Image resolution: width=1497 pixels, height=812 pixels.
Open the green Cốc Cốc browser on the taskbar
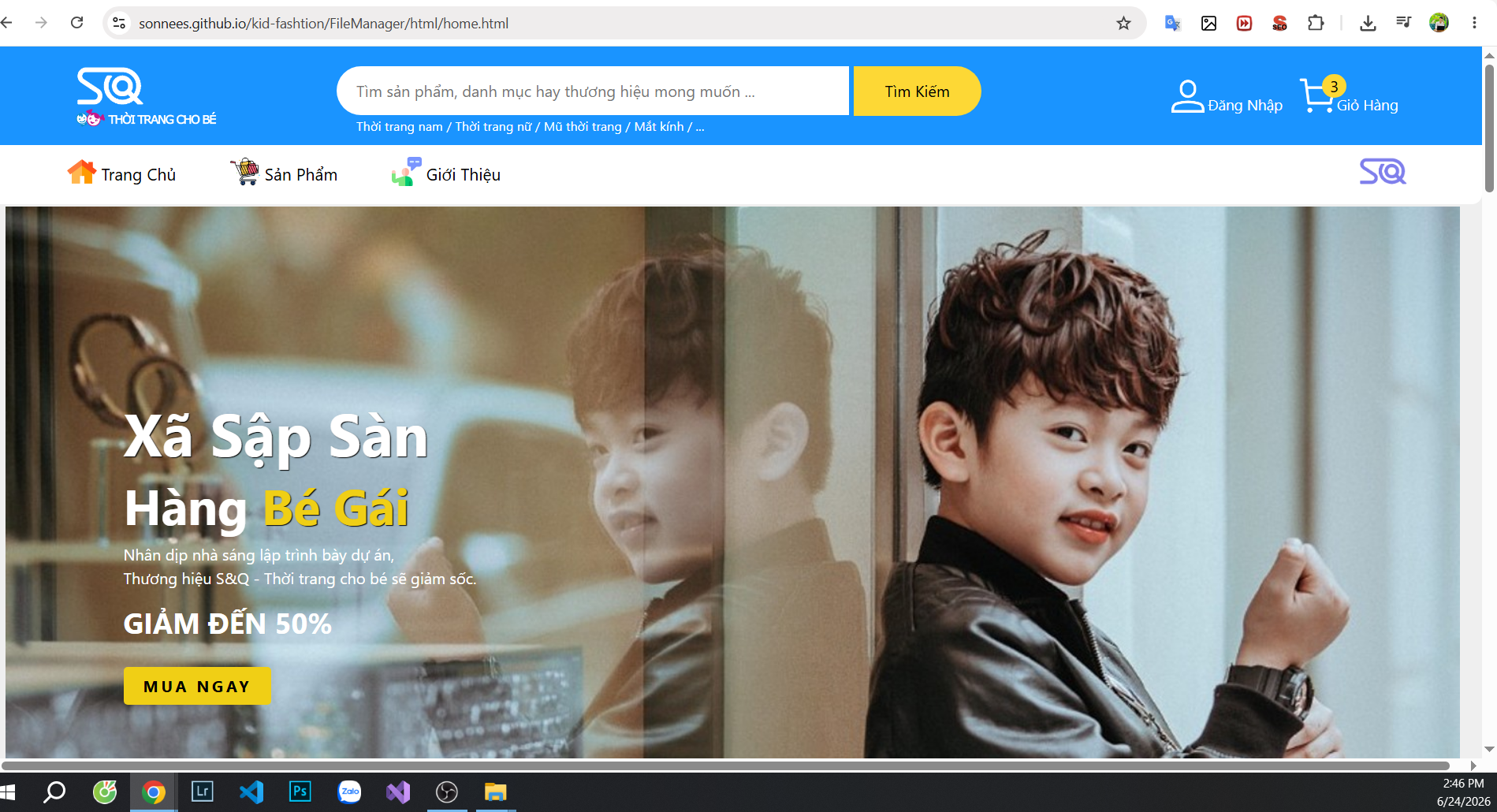pos(105,792)
